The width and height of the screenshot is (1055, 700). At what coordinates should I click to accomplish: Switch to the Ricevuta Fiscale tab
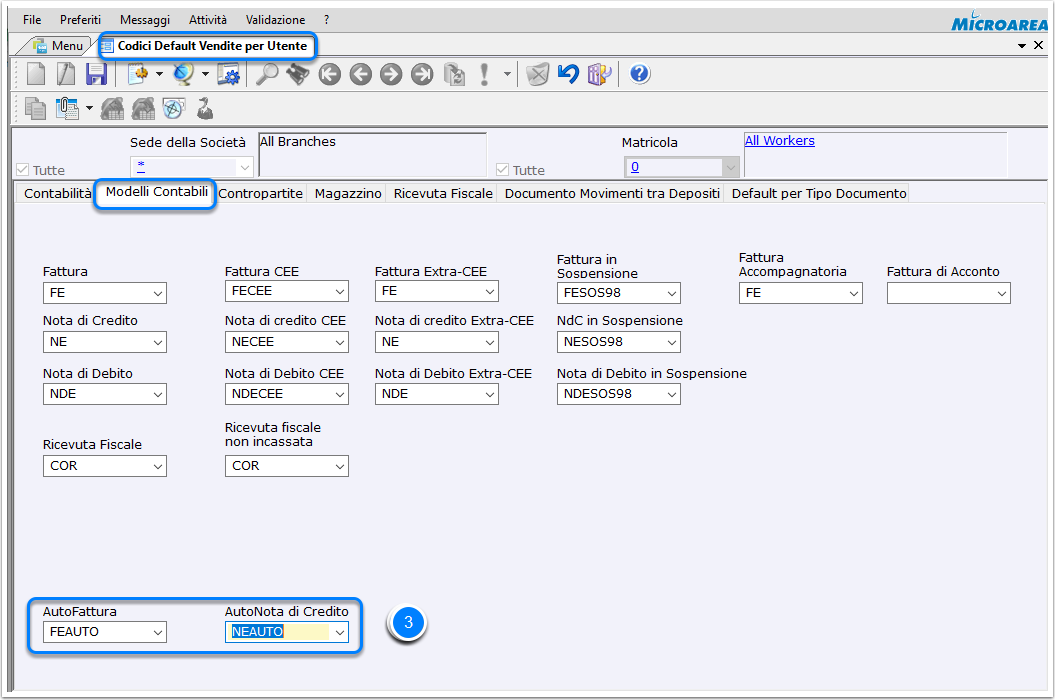[443, 194]
